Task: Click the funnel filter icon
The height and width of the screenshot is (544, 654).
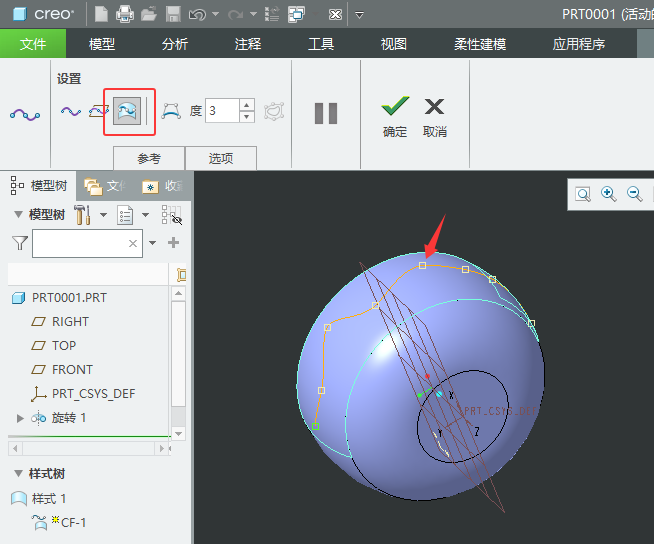Action: click(20, 243)
